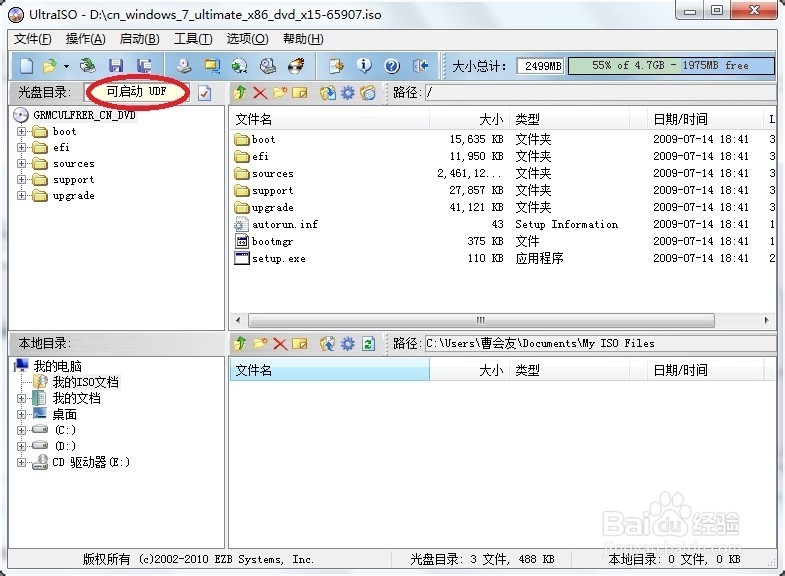Open the 操作(A) menu
Image resolution: width=785 pixels, height=576 pixels.
pyautogui.click(x=86, y=39)
